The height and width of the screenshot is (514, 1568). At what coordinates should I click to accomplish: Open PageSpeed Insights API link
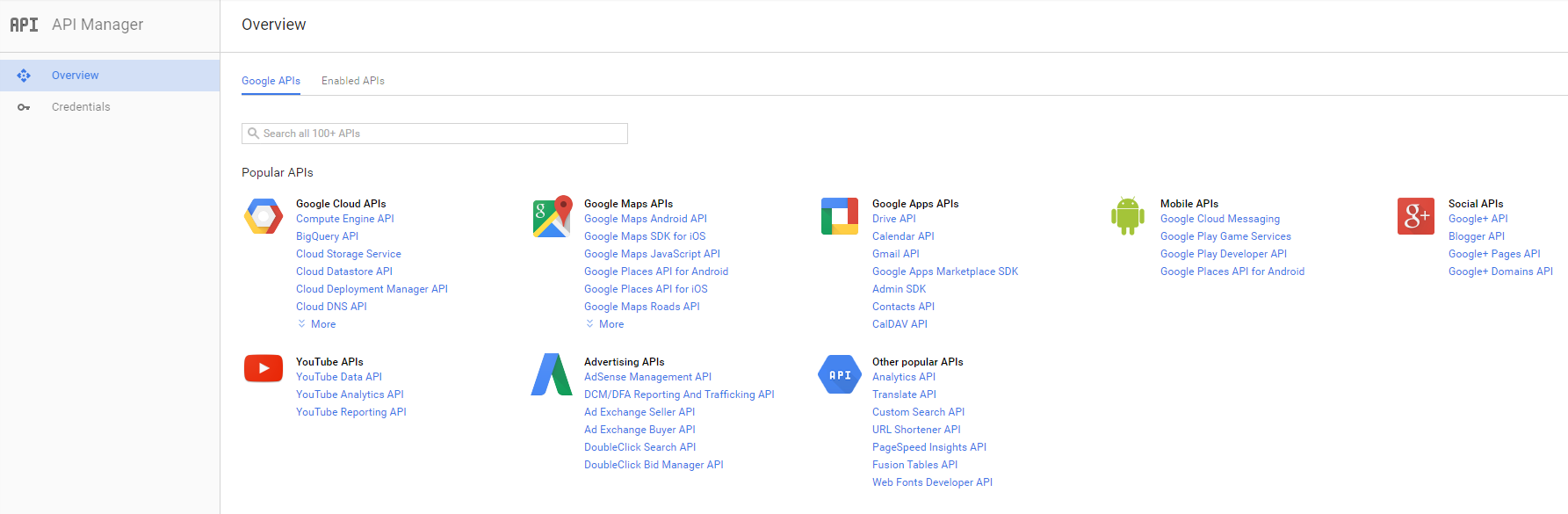[x=929, y=447]
